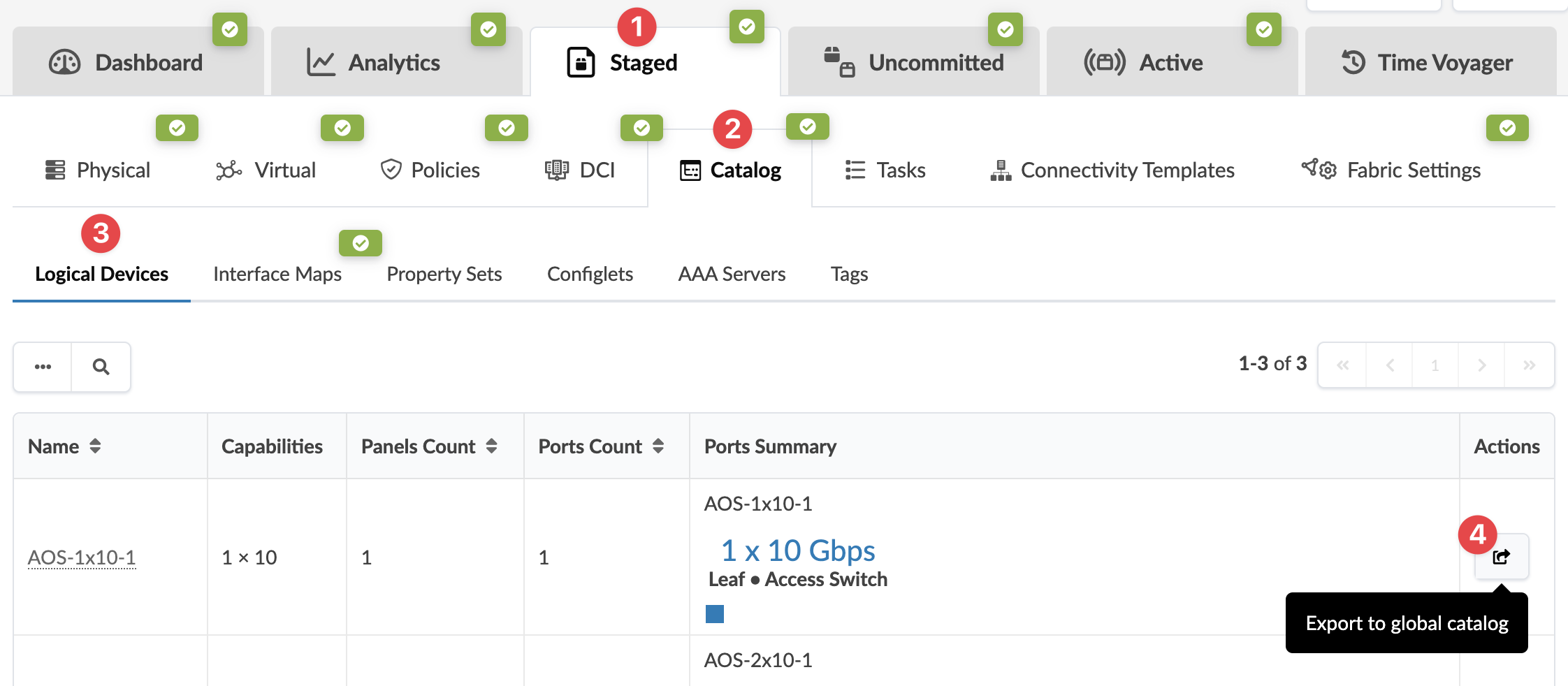Sort by Panels Count column arrows
The height and width of the screenshot is (686, 1568).
(x=491, y=446)
